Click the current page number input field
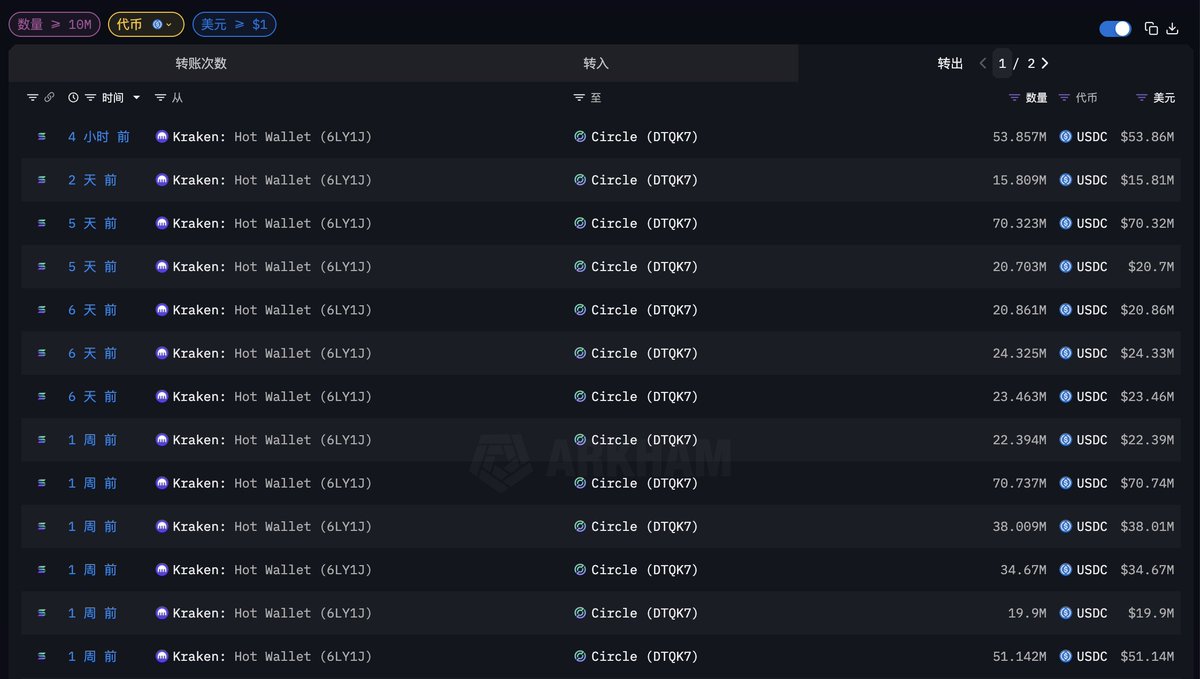 [x=1003, y=64]
